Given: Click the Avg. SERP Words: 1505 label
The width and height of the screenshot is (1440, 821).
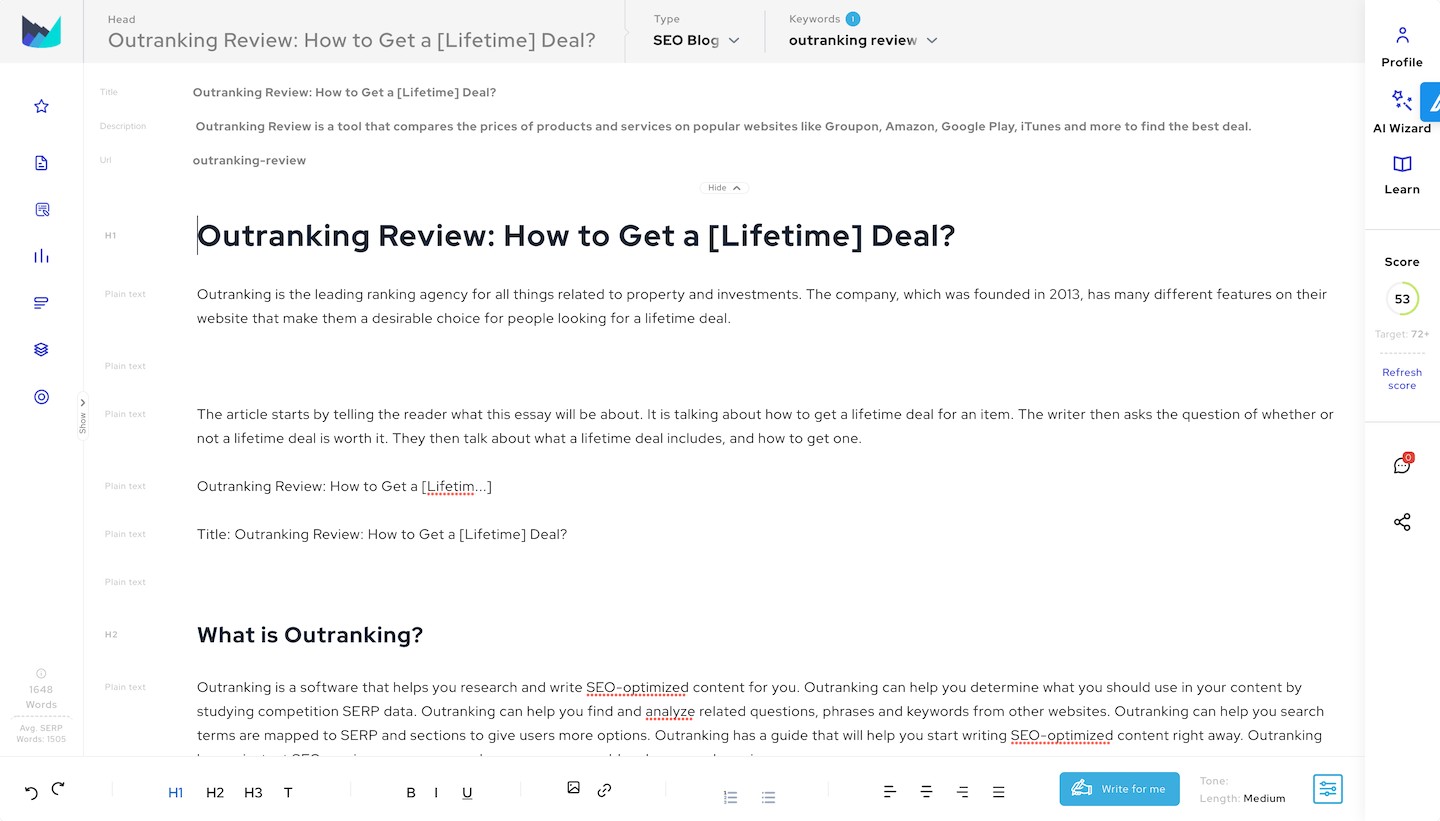Looking at the screenshot, I should [x=41, y=733].
